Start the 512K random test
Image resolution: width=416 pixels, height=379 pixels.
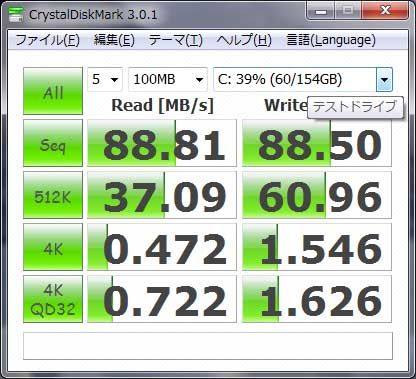53,195
